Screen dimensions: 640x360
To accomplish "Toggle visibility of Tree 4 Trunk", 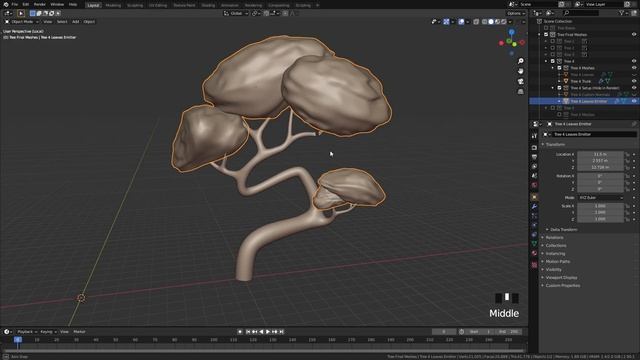I will pyautogui.click(x=634, y=81).
